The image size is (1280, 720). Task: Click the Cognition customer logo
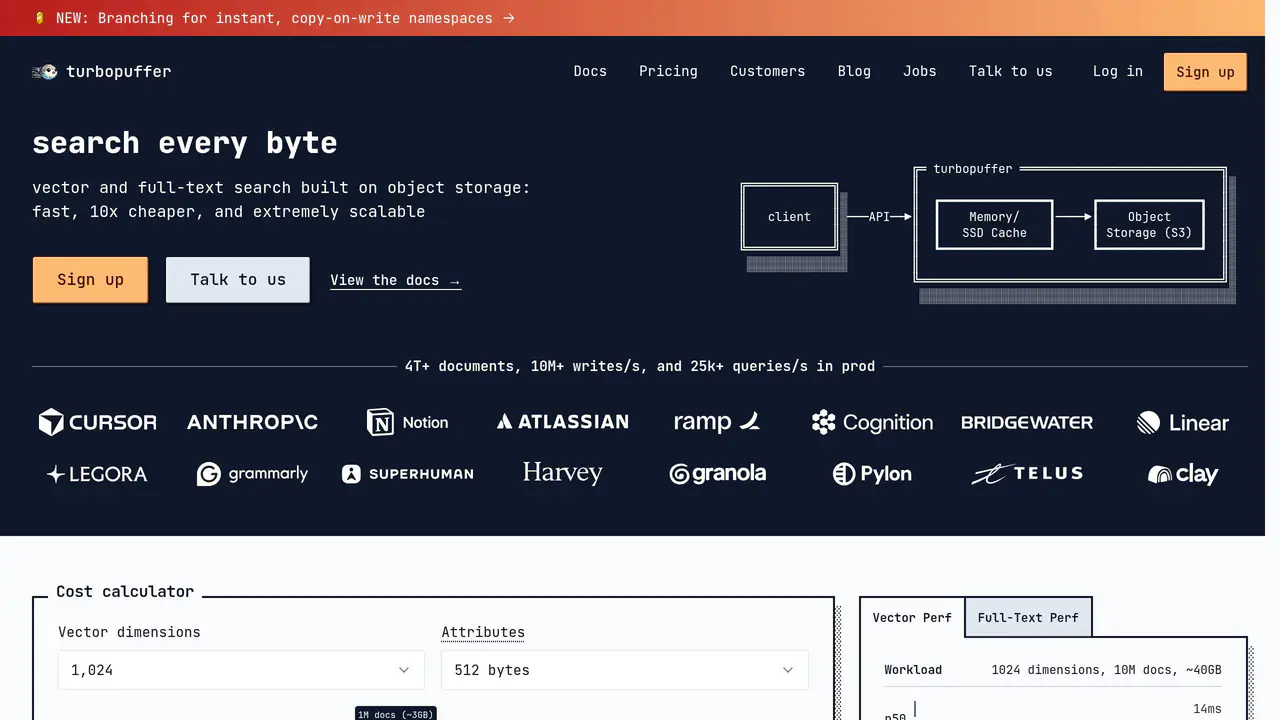click(x=872, y=422)
